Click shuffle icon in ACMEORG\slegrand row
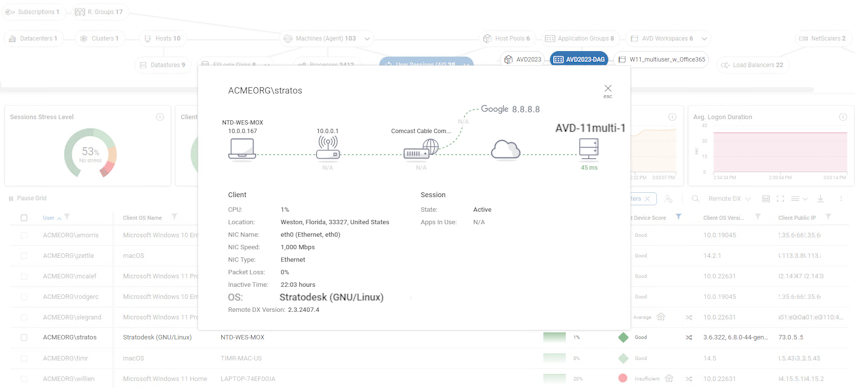Image resolution: width=860 pixels, height=388 pixels. (688, 317)
